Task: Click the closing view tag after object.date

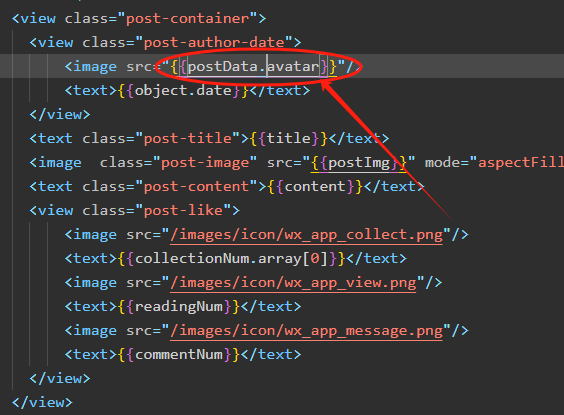Action: pyautogui.click(x=60, y=115)
